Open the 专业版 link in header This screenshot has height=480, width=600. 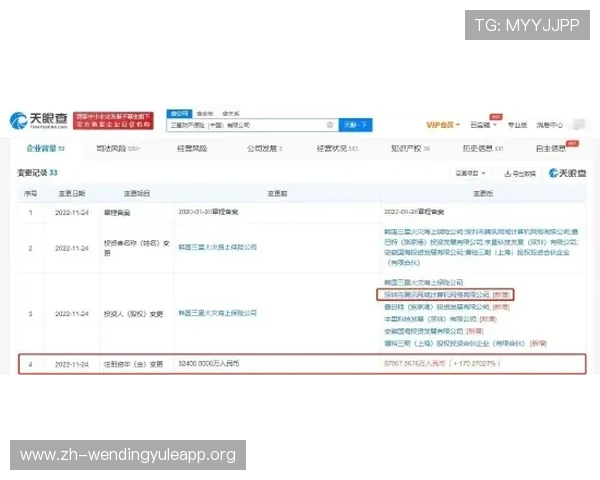pyautogui.click(x=517, y=125)
